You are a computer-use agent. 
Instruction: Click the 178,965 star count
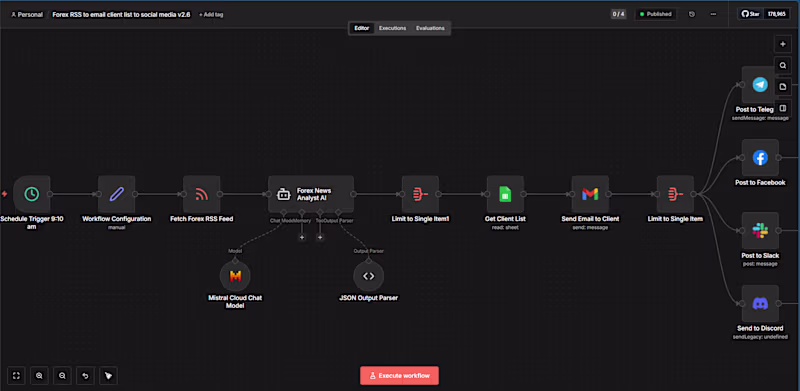tap(776, 14)
